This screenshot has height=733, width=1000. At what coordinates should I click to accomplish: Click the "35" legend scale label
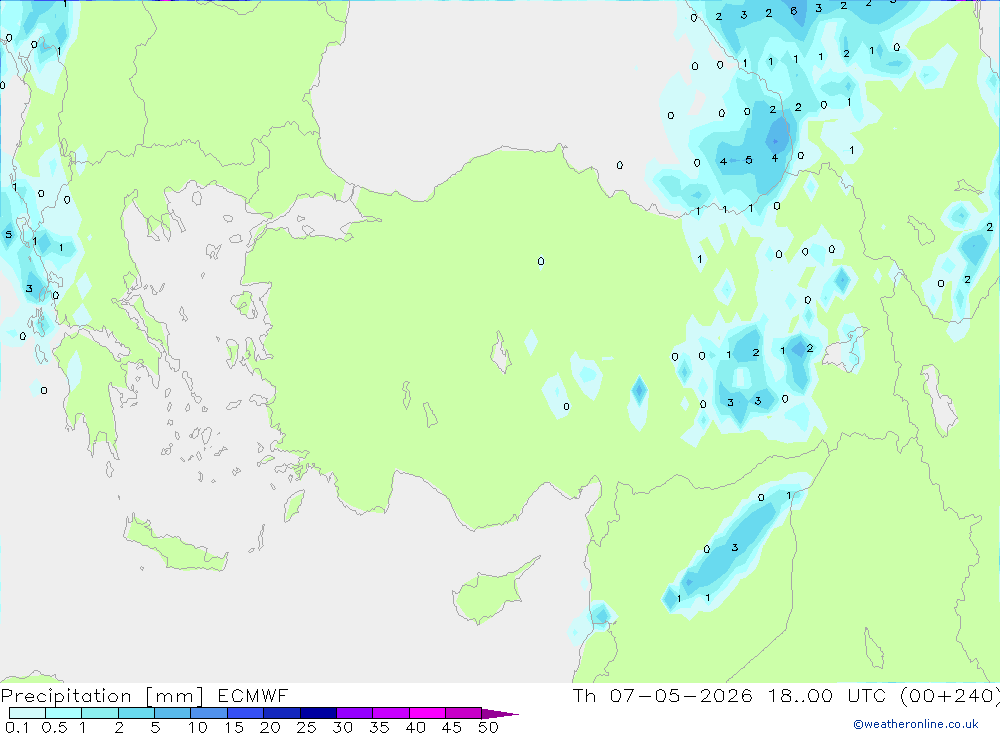tap(379, 727)
